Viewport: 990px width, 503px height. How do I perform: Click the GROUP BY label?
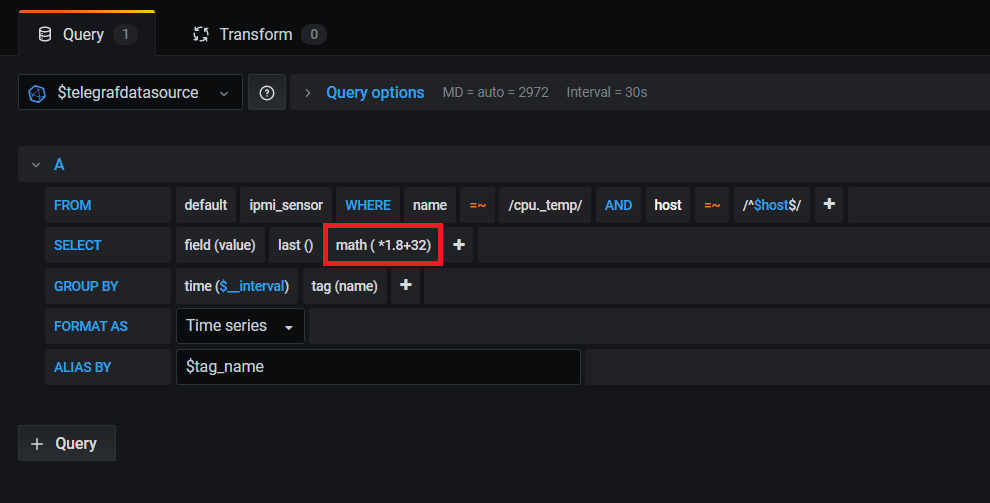[86, 285]
